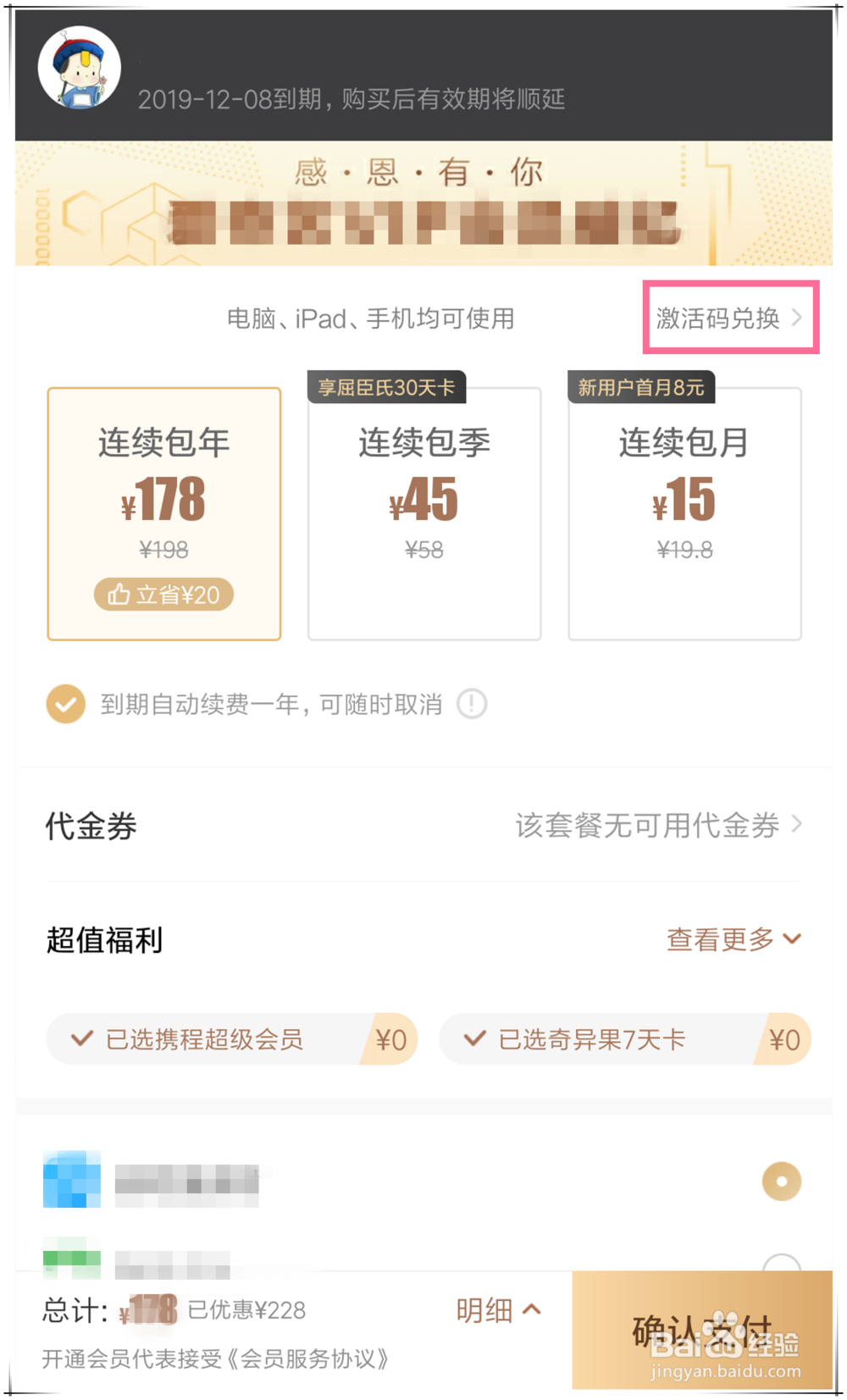Viewport: 847px width, 1400px height.
Task: Click the thumbs-up icon on 立省¥20 badge
Action: point(119,595)
